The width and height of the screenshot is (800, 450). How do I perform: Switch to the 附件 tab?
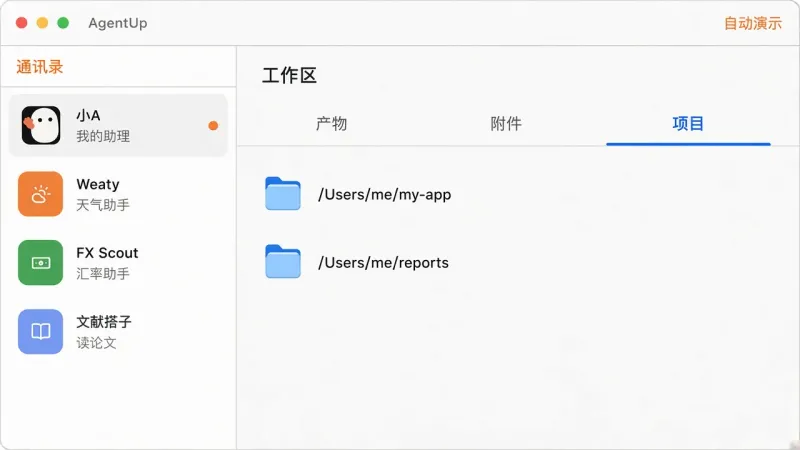506,123
